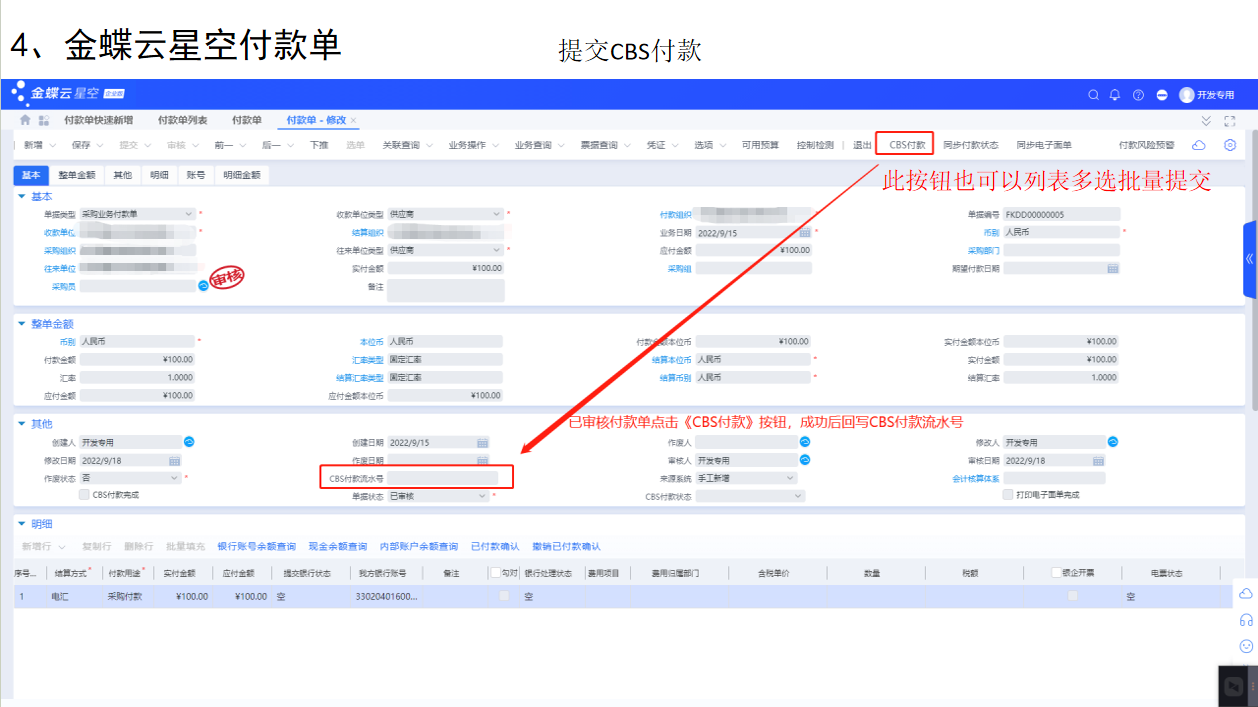Image resolution: width=1258 pixels, height=707 pixels.
Task: Select the 采购付款 cell in row 1
Action: 126,596
